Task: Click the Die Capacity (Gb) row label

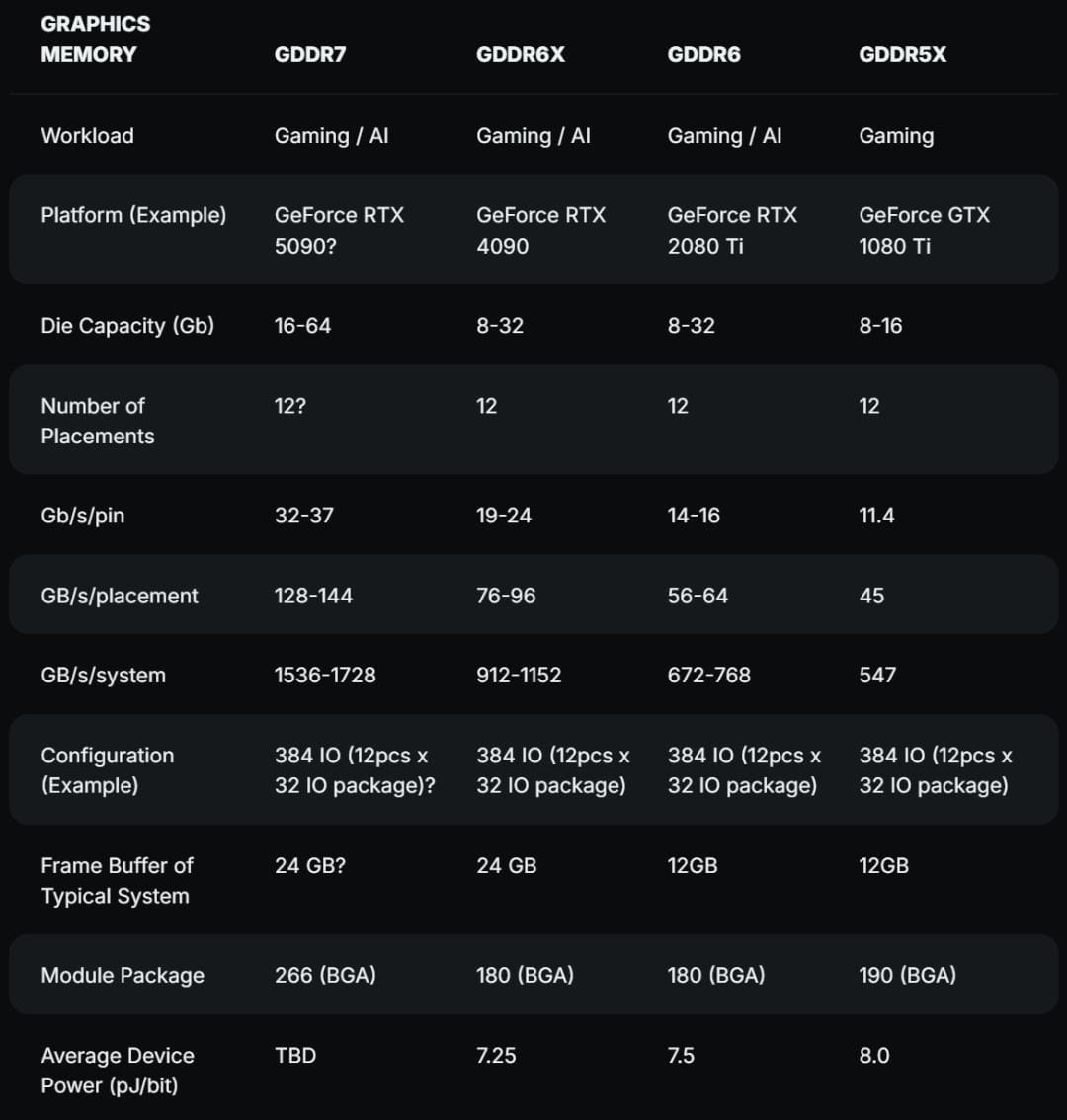Action: [x=127, y=326]
